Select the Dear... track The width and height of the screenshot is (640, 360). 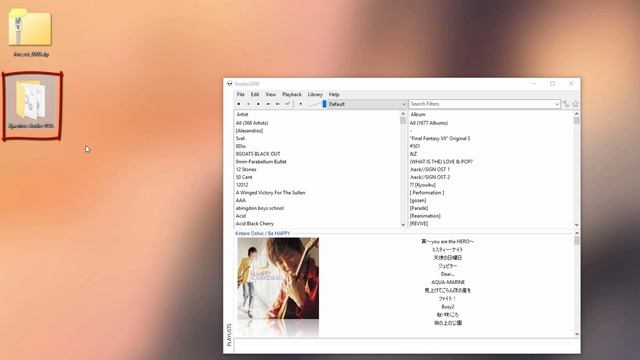[x=447, y=274]
